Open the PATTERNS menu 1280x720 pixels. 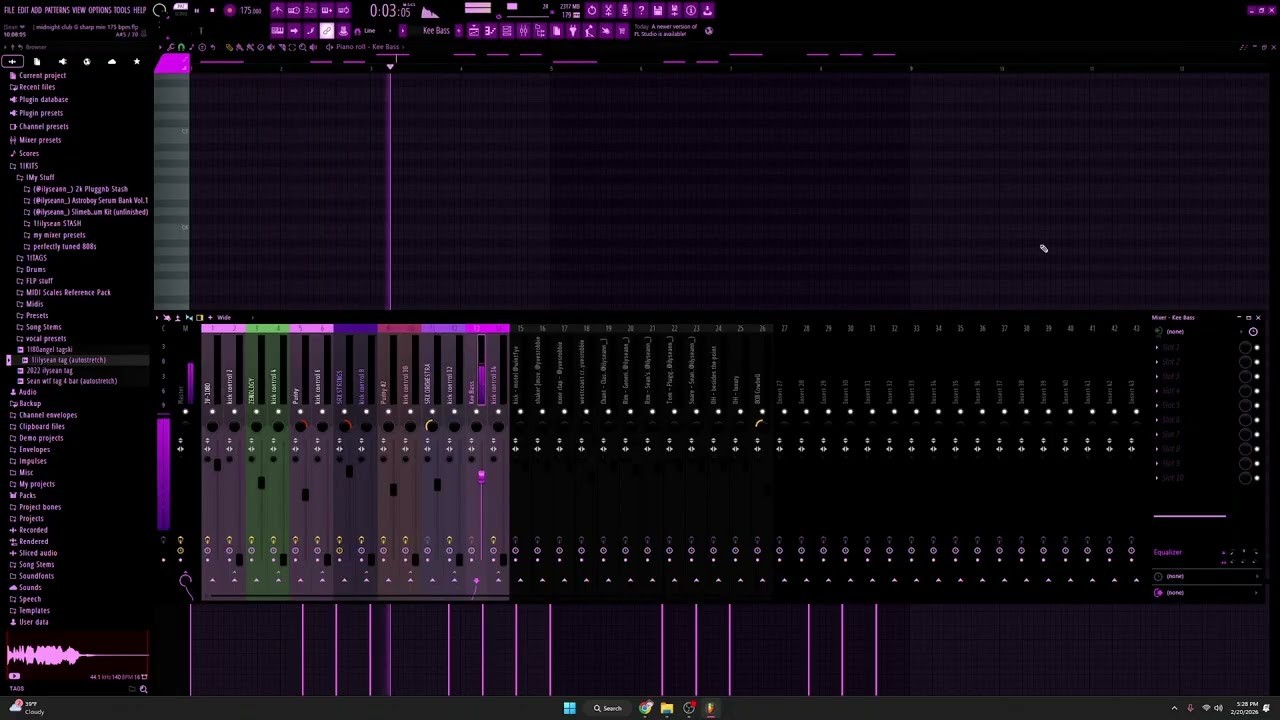(57, 10)
